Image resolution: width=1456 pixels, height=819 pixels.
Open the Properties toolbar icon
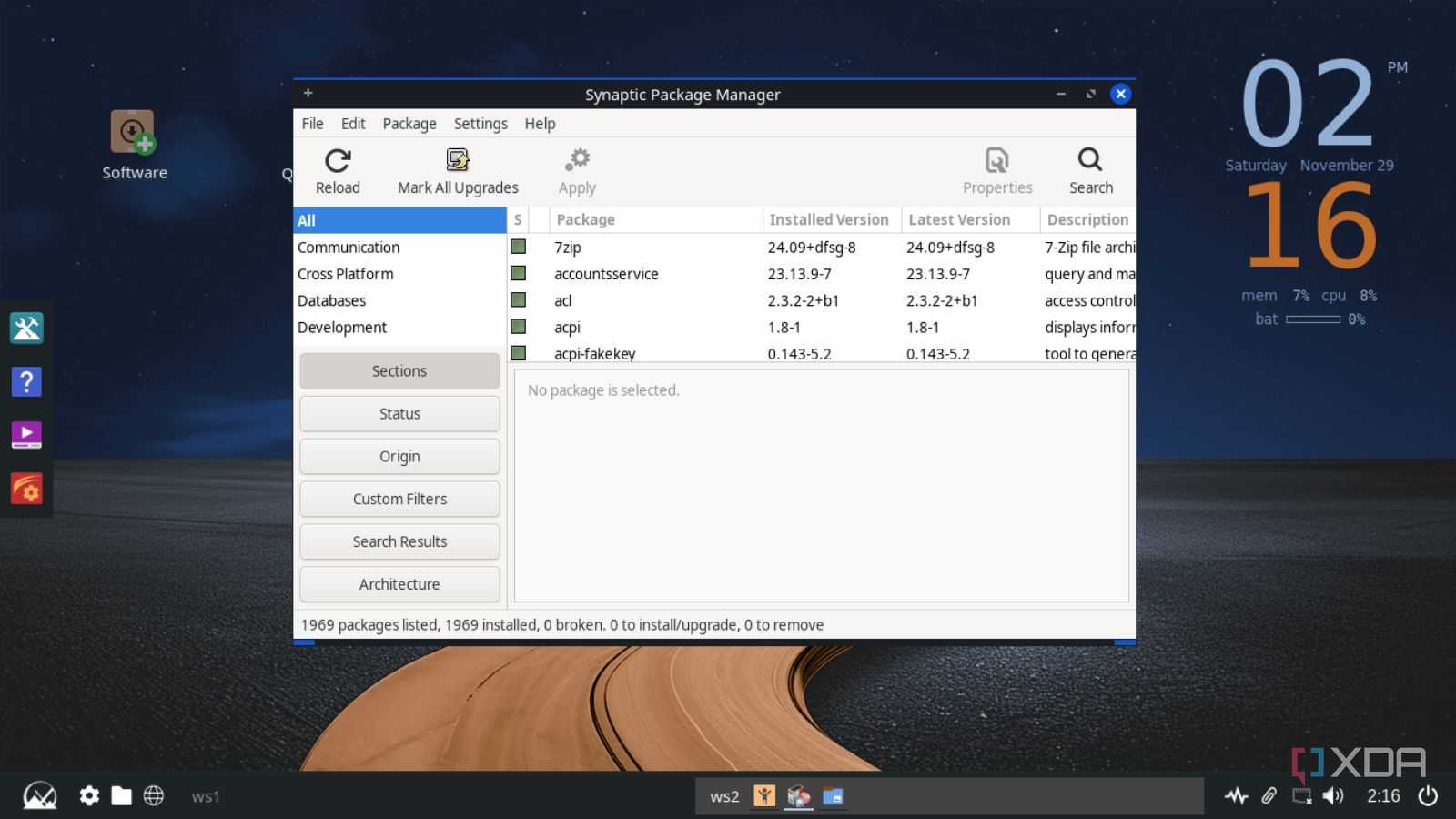point(997,160)
